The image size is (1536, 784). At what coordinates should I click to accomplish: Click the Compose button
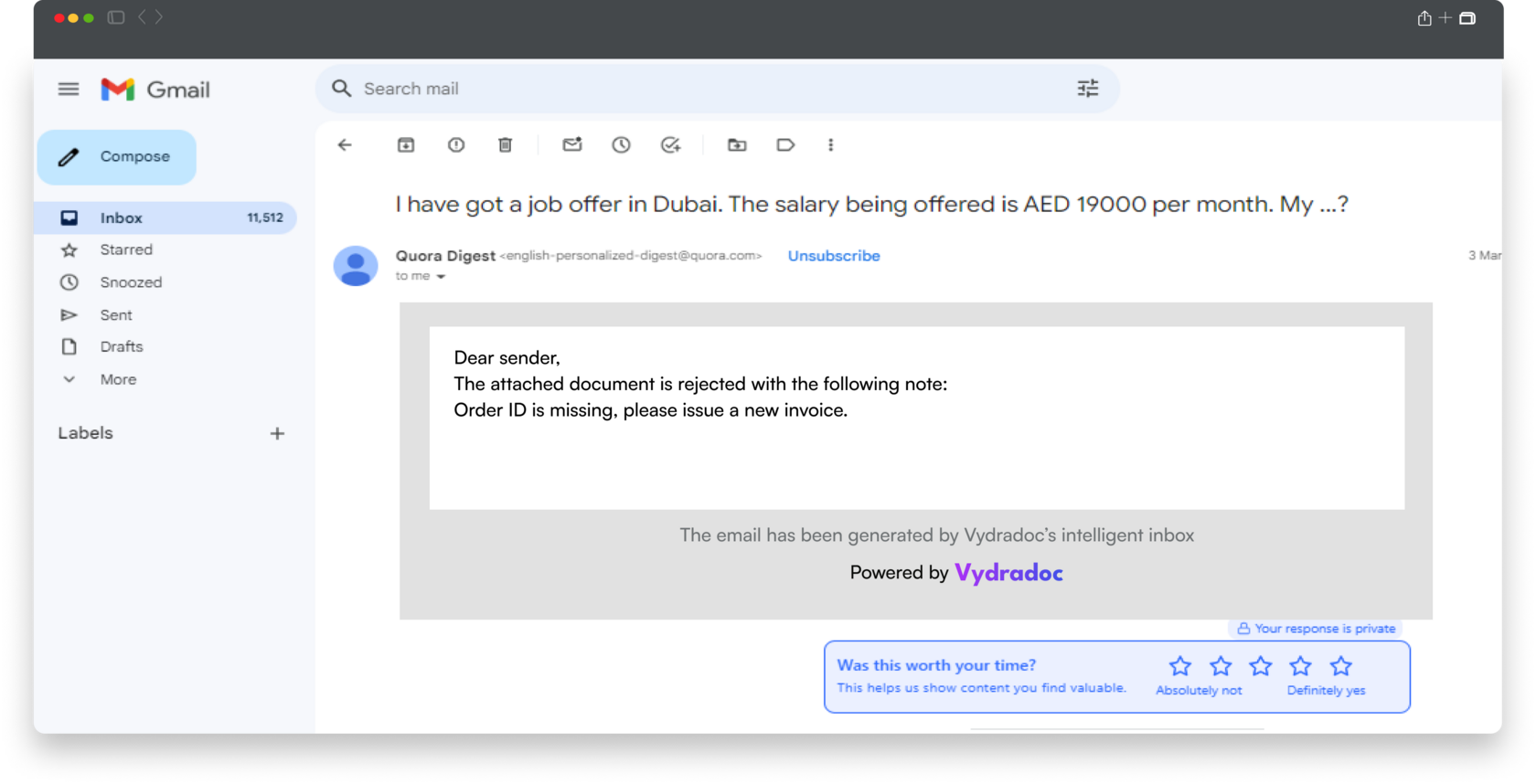click(x=117, y=157)
